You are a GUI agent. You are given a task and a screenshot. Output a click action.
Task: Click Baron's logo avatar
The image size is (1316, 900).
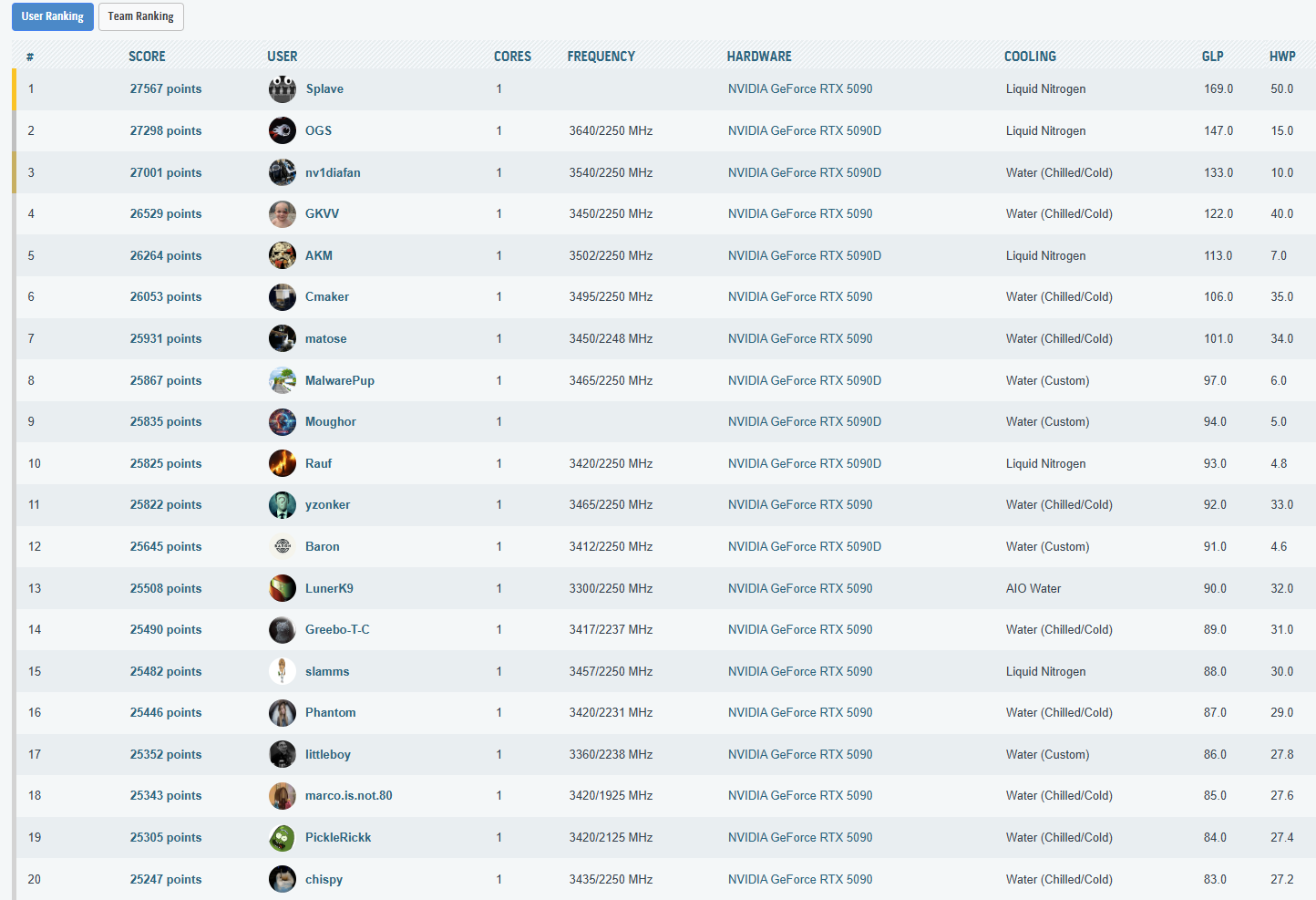pos(283,546)
